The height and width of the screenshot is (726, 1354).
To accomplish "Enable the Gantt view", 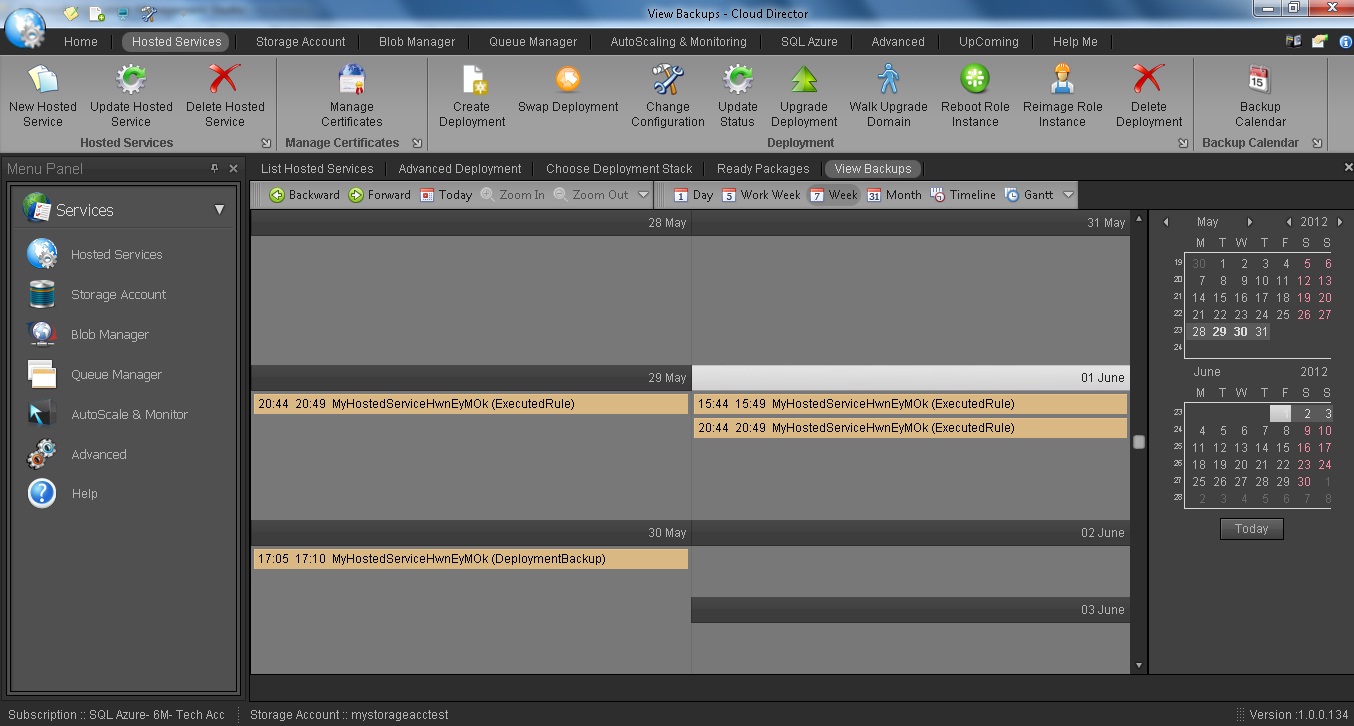I will pos(1029,195).
